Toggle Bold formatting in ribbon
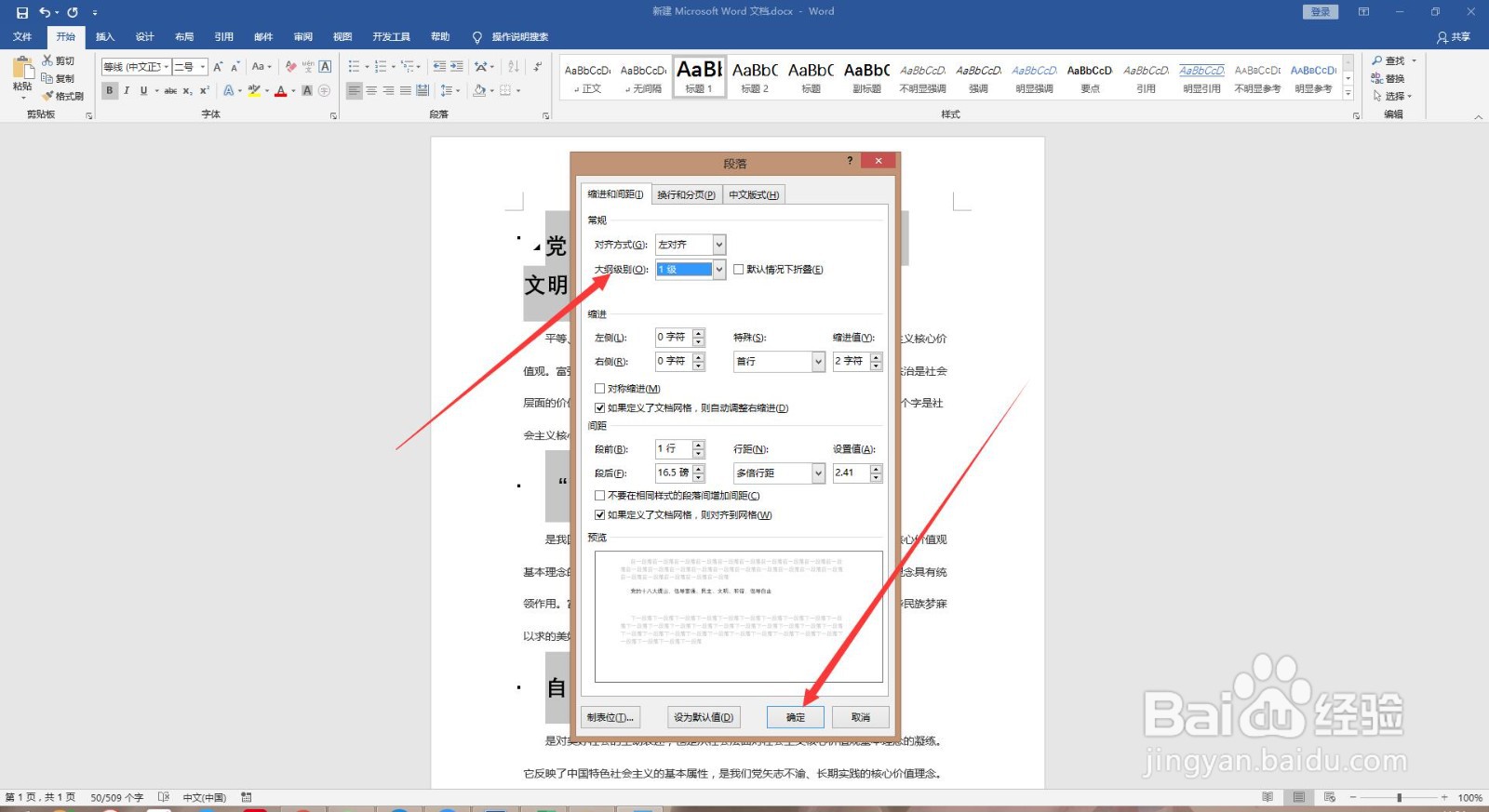 [110, 90]
